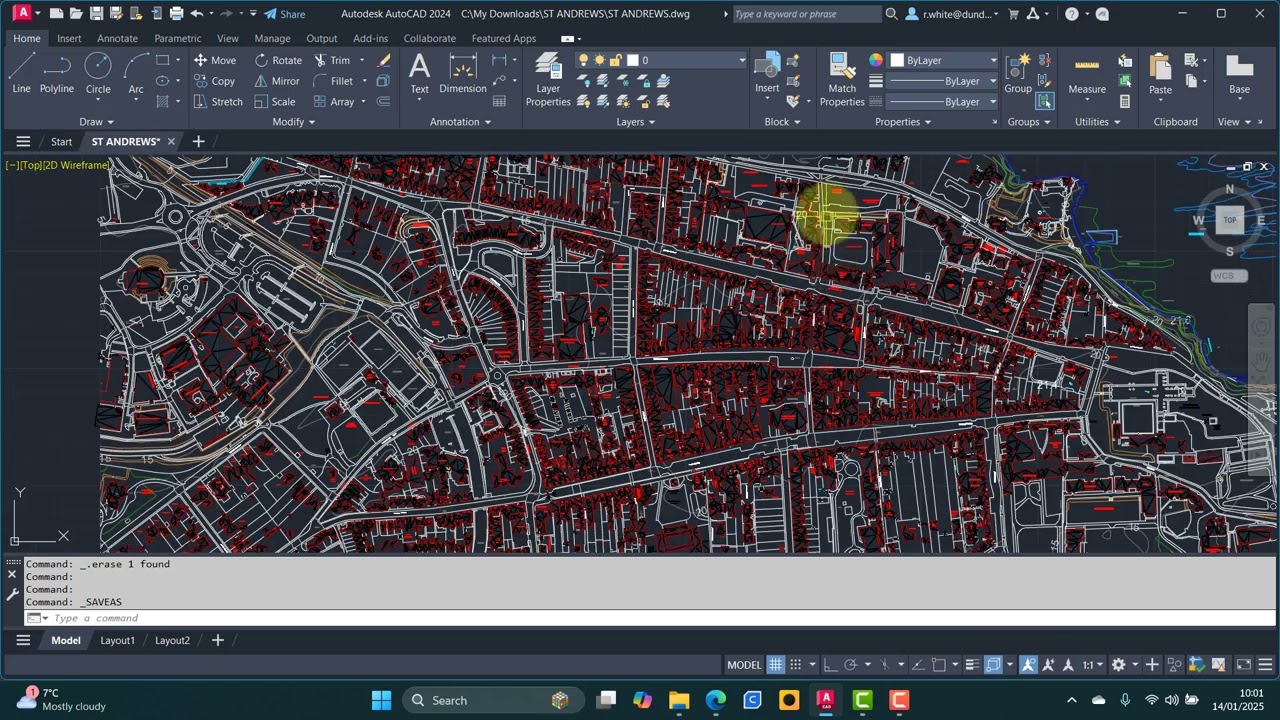1280x720 pixels.
Task: Click the object color wheel swatch
Action: (x=876, y=60)
